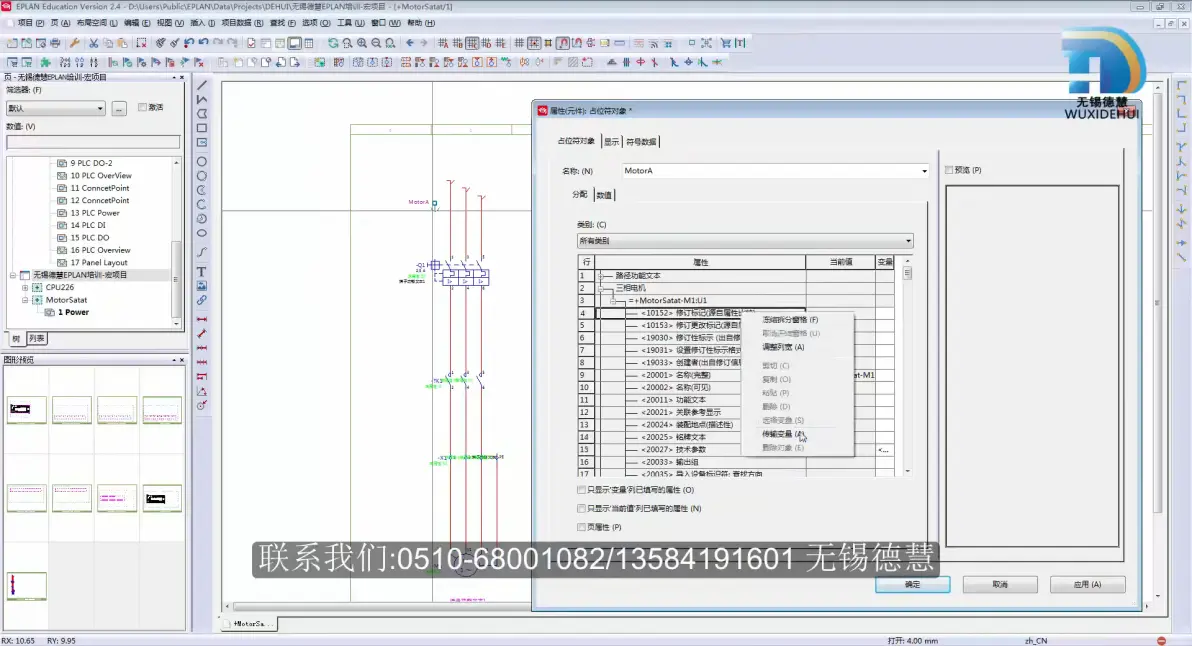Select the Circle drawing tool
Viewport: 1192px width, 646px height.
(202, 161)
